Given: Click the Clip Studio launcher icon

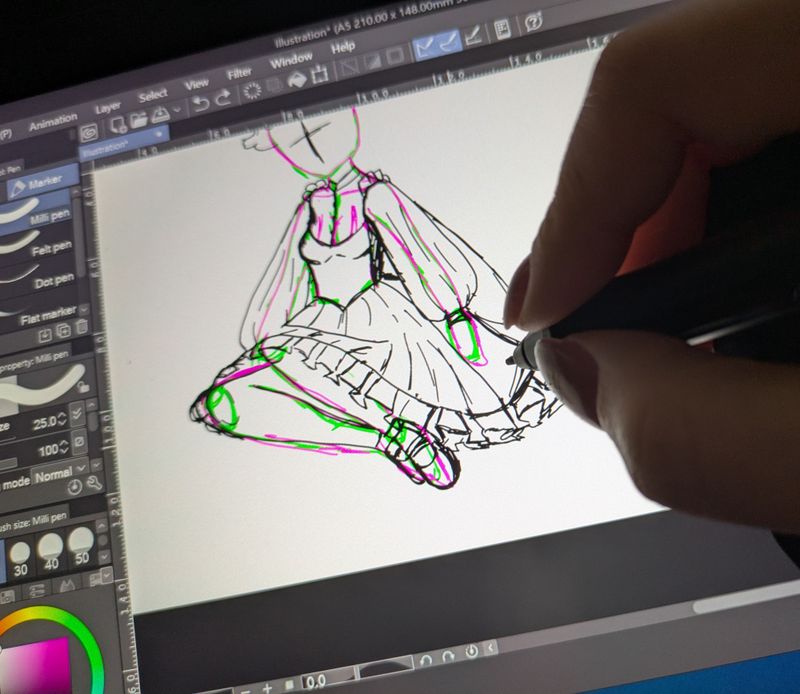Looking at the screenshot, I should point(88,131).
